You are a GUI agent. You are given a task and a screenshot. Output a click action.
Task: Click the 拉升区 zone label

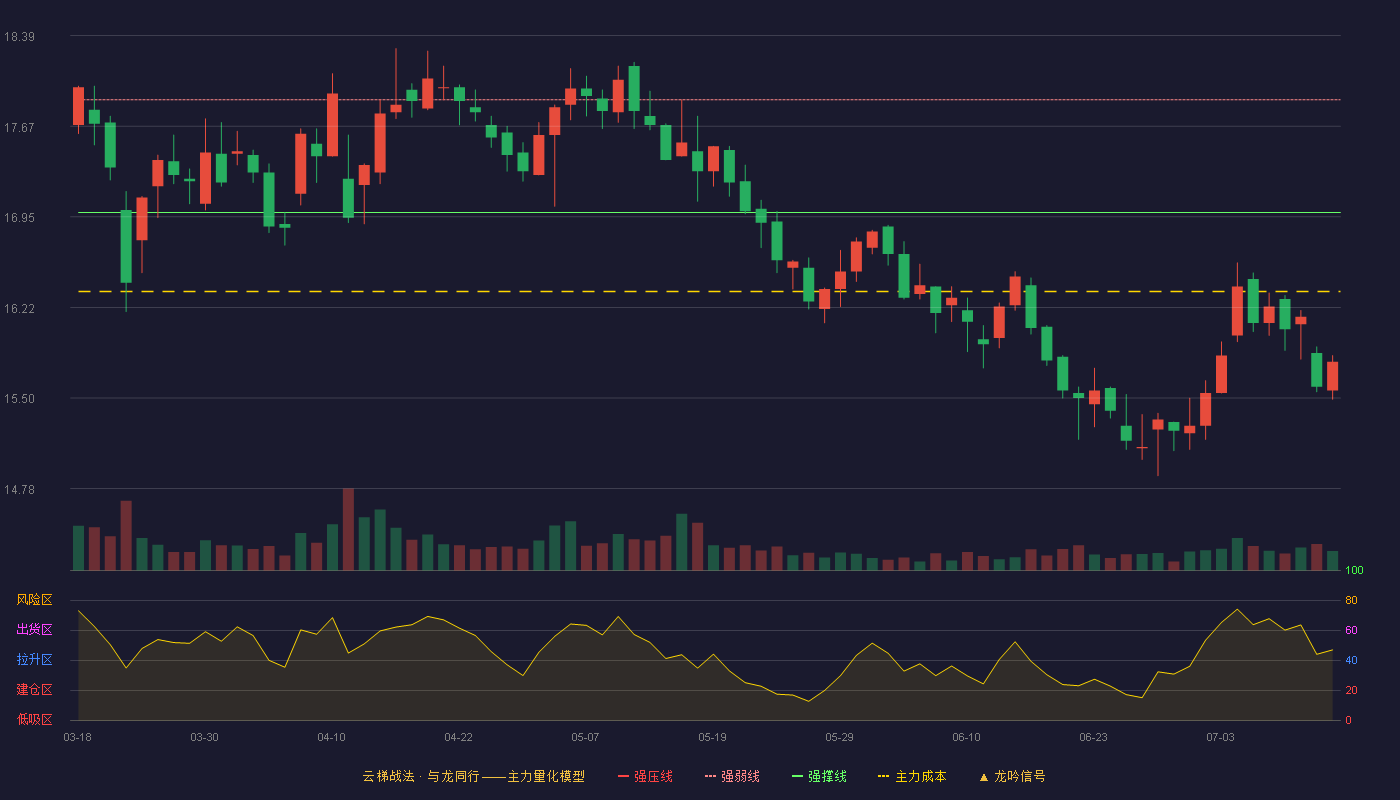tap(34, 660)
